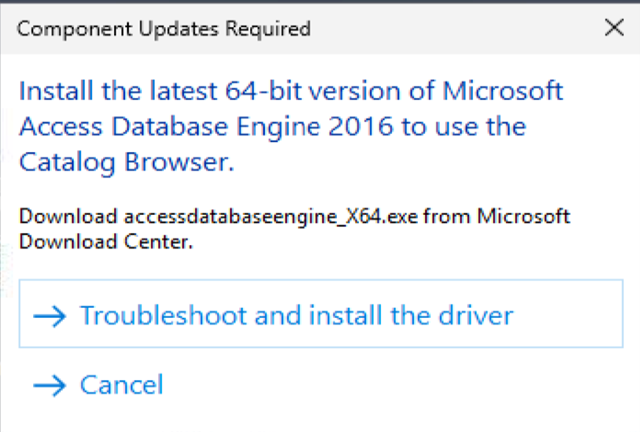The image size is (640, 432).
Task: Close the Component Updates Required dialog
Action: click(614, 28)
